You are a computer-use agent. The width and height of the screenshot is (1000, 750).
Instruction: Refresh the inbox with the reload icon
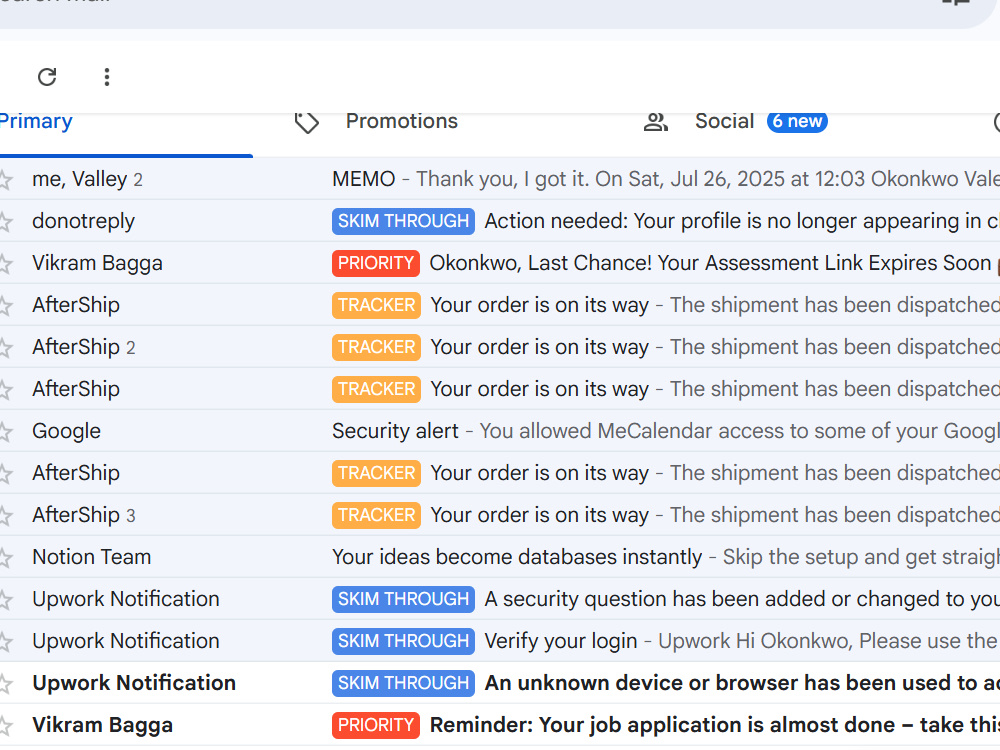click(47, 77)
